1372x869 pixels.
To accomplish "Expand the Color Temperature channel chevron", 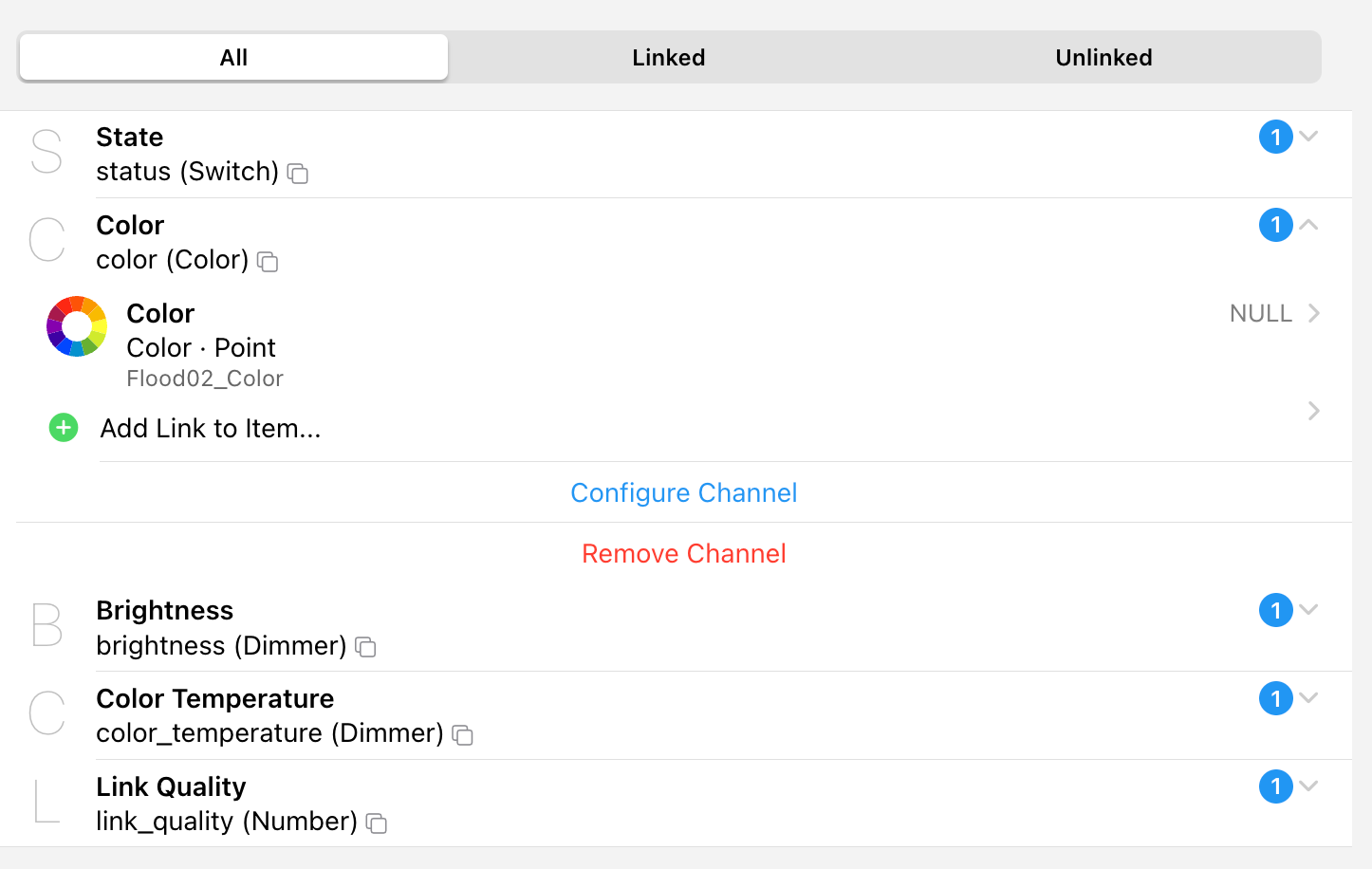I will pos(1309,698).
